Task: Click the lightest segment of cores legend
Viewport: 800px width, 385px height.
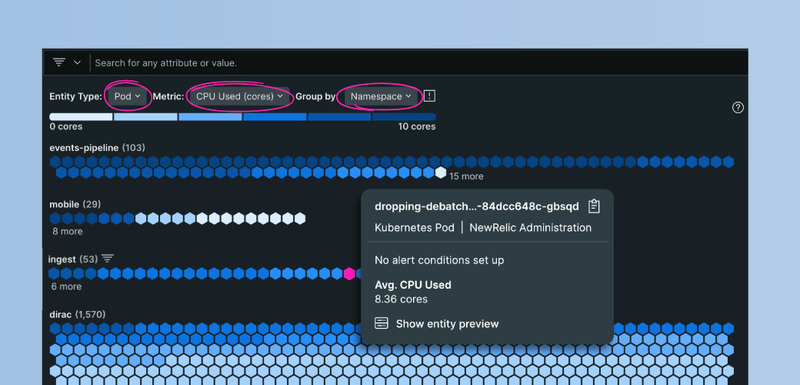Action: [81, 117]
